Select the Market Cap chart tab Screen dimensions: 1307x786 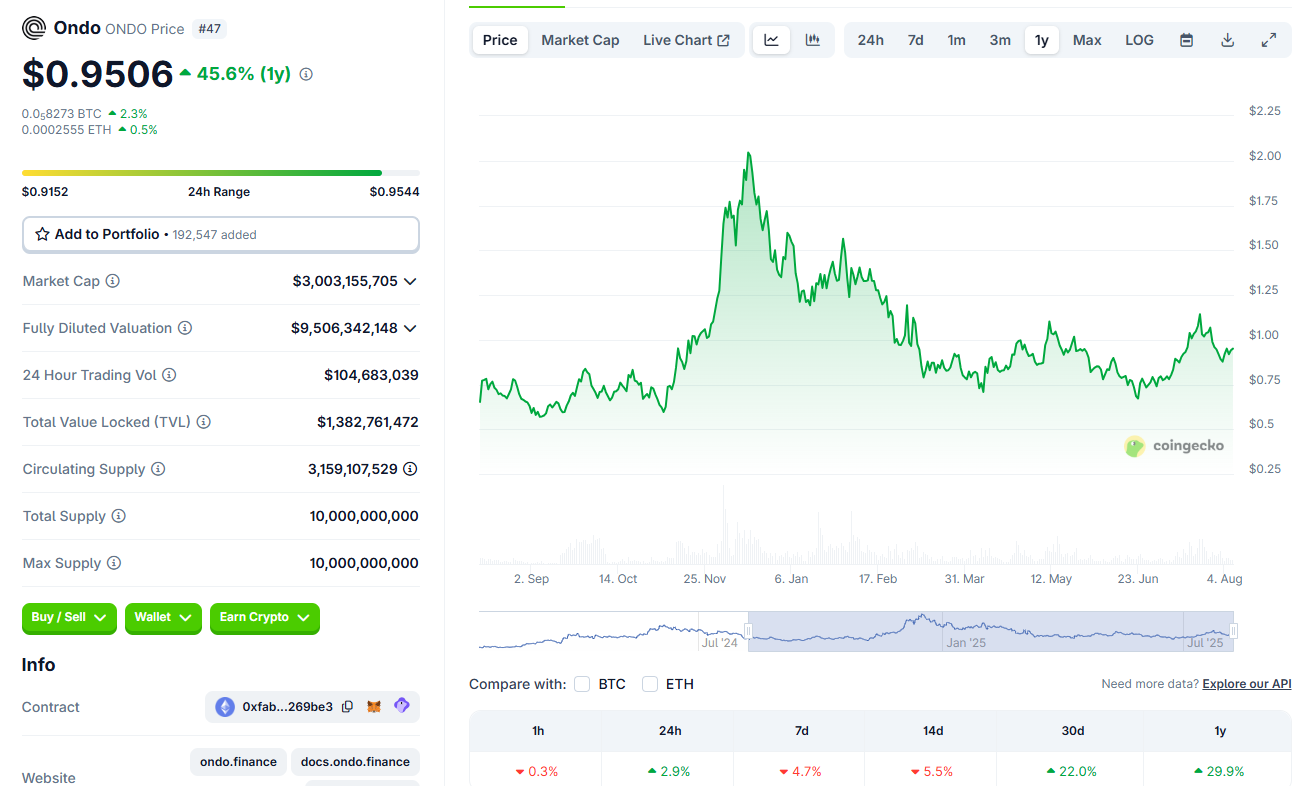tap(580, 40)
